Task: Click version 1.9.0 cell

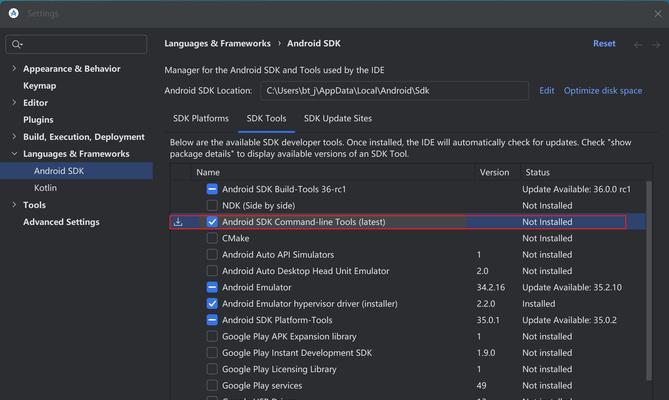Action: click(486, 353)
